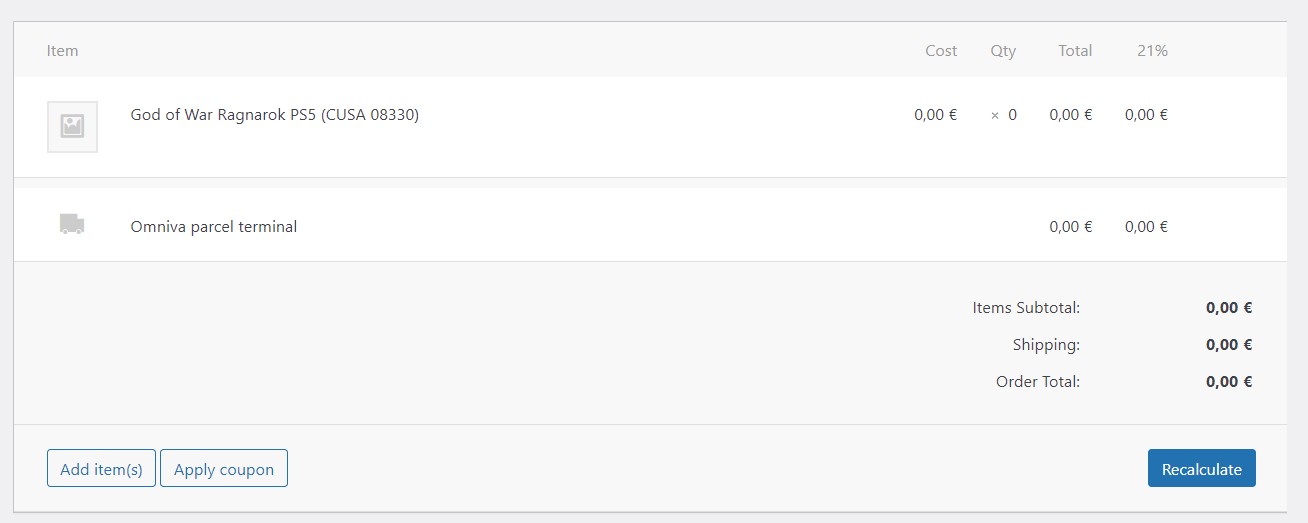Viewport: 1308px width, 523px height.
Task: Select the Omniva parcel terminal shipping row
Action: 650,226
